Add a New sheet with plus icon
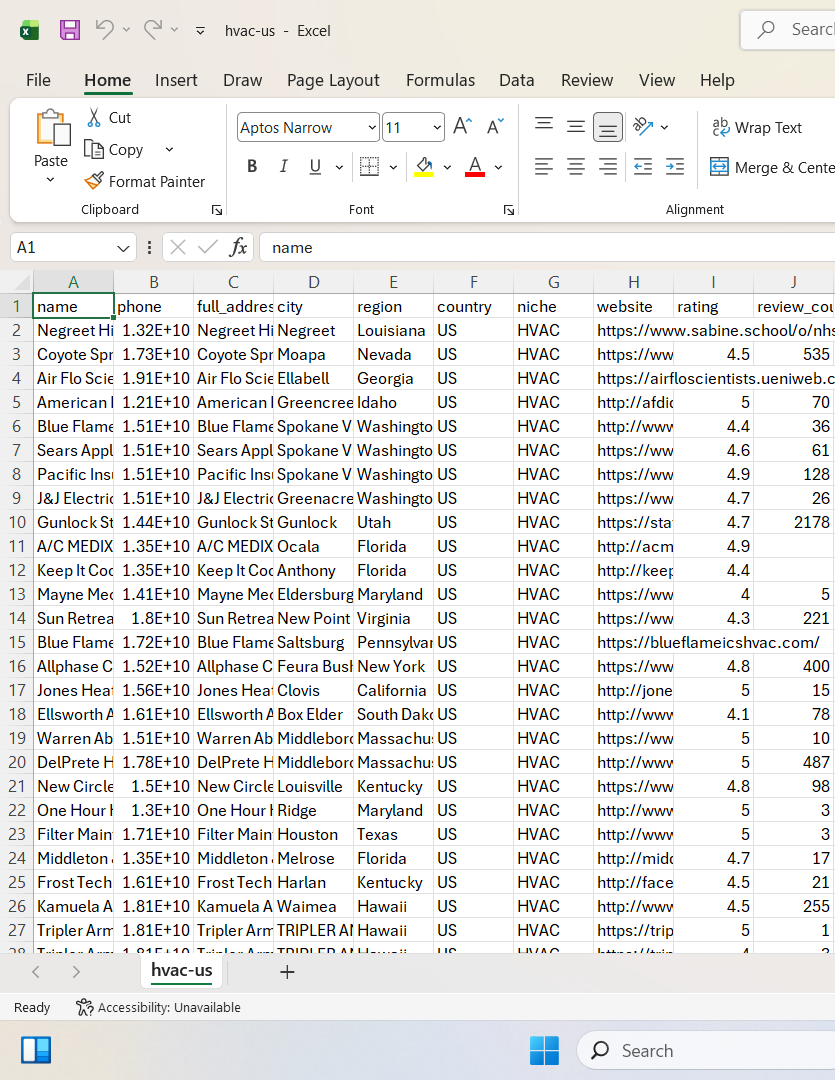Screen dimensions: 835x1080 tap(287, 972)
